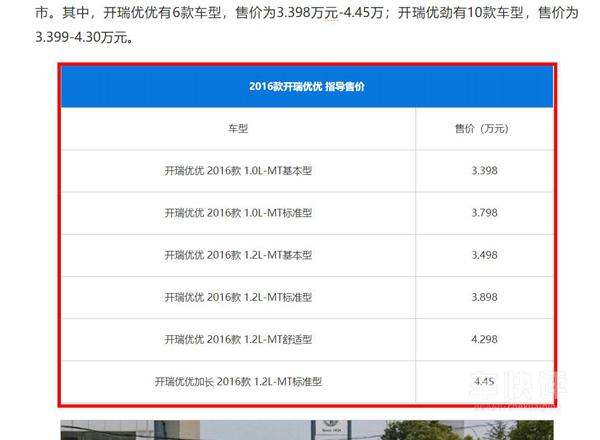The width and height of the screenshot is (600, 440).
Task: Select the price value 3.798
Action: tap(484, 213)
